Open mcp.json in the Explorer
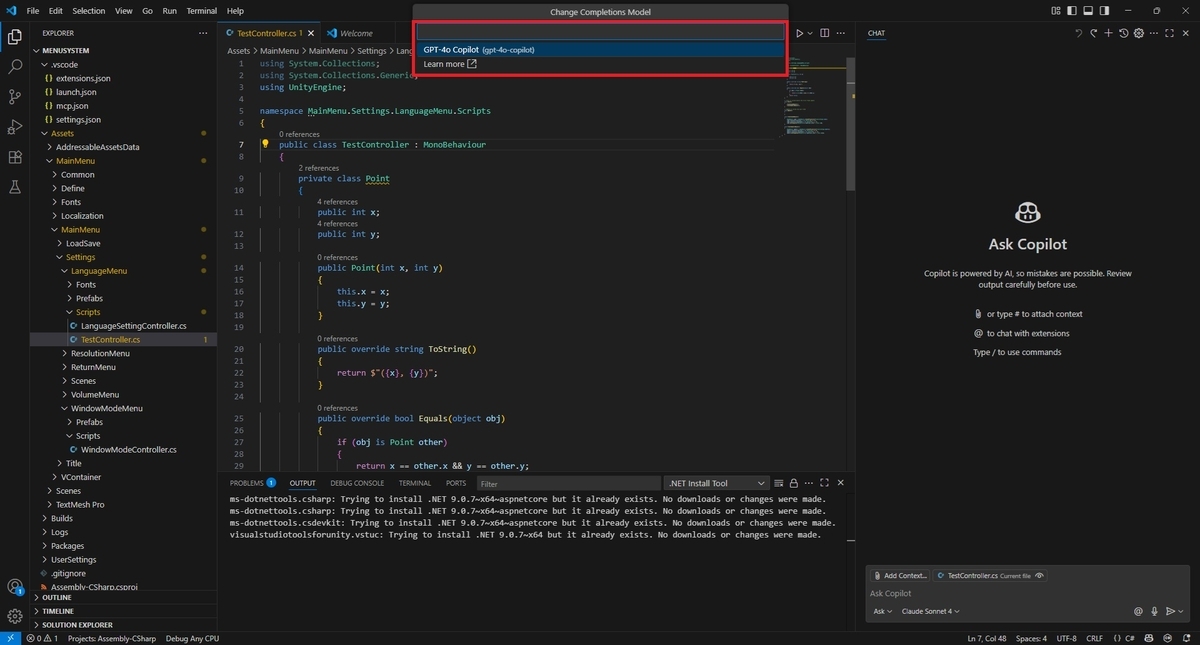The image size is (1200, 645). point(72,105)
